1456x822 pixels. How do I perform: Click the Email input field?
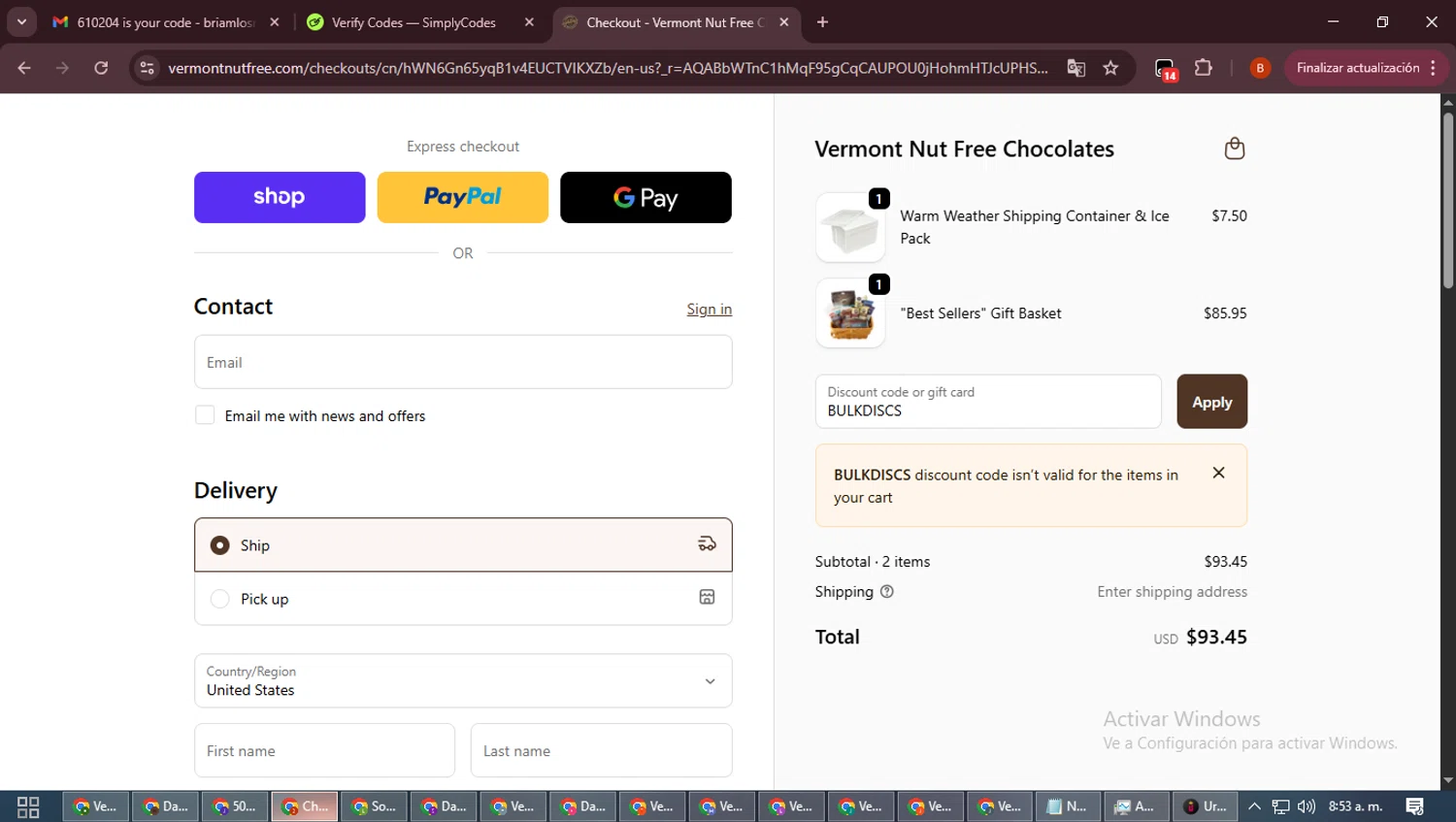click(x=463, y=362)
